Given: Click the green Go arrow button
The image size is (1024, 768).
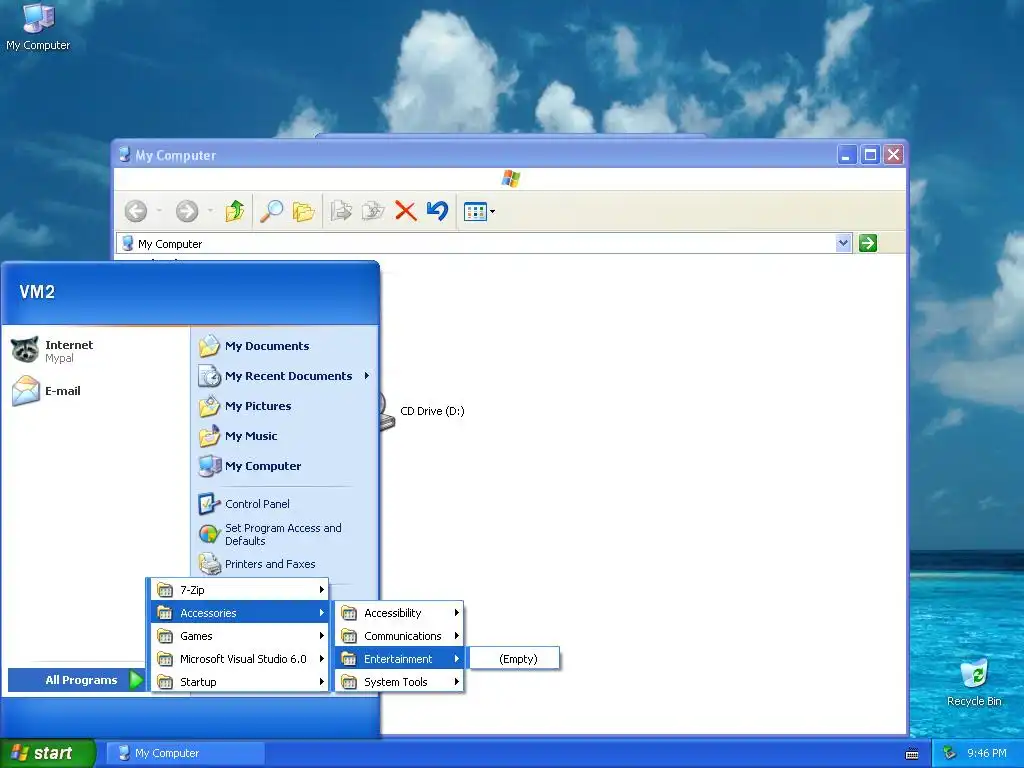Looking at the screenshot, I should [868, 243].
